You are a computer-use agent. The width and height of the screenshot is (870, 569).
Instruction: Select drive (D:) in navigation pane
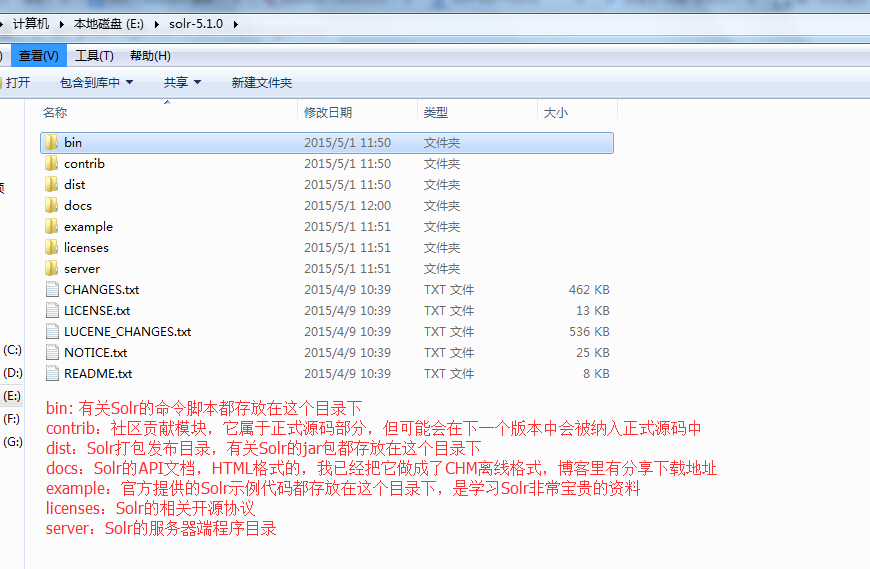(12, 373)
